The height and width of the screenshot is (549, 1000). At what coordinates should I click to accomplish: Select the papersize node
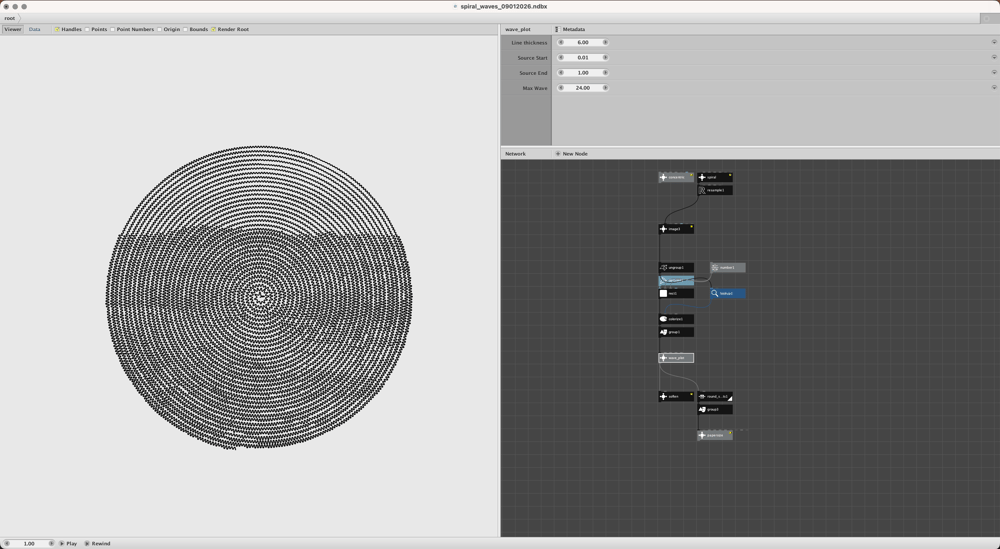tap(714, 435)
